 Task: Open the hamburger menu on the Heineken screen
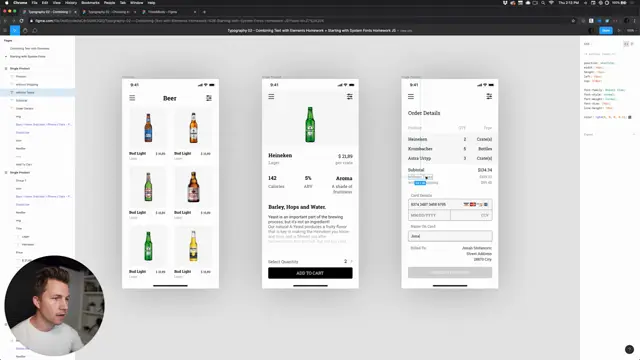click(x=271, y=96)
